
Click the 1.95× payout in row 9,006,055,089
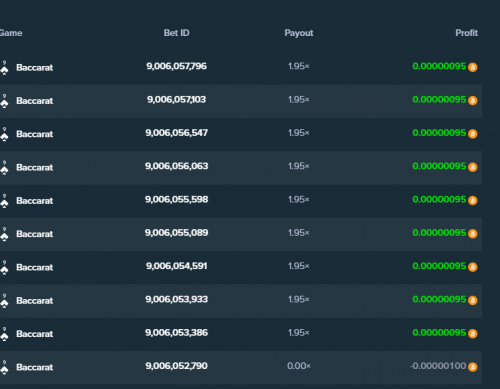click(299, 233)
